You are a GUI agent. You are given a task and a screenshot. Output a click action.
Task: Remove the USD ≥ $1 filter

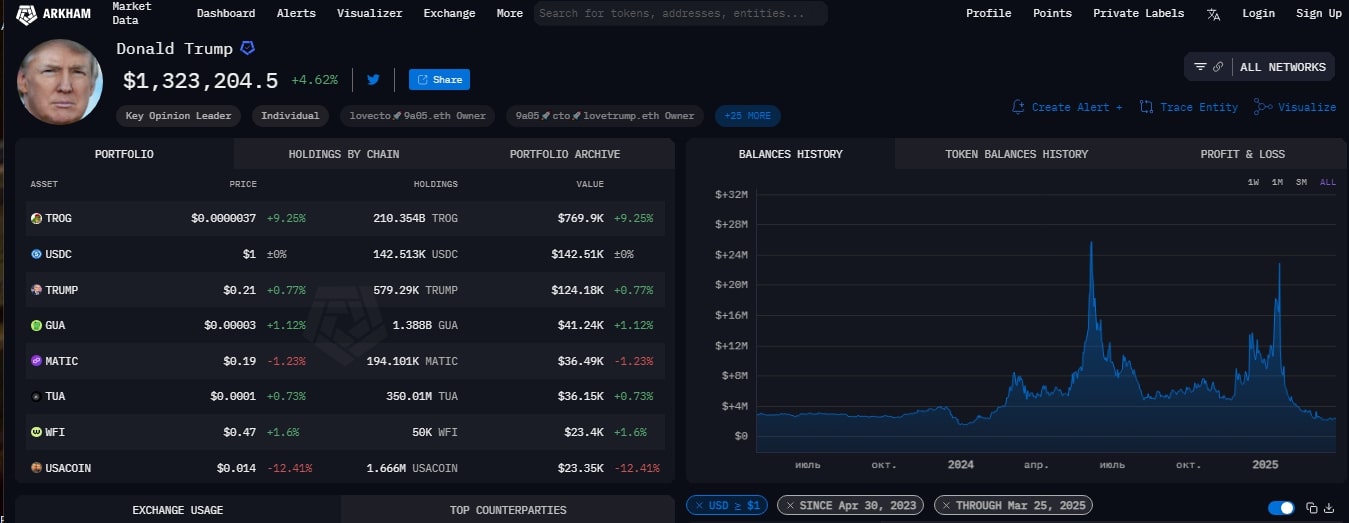pos(698,506)
